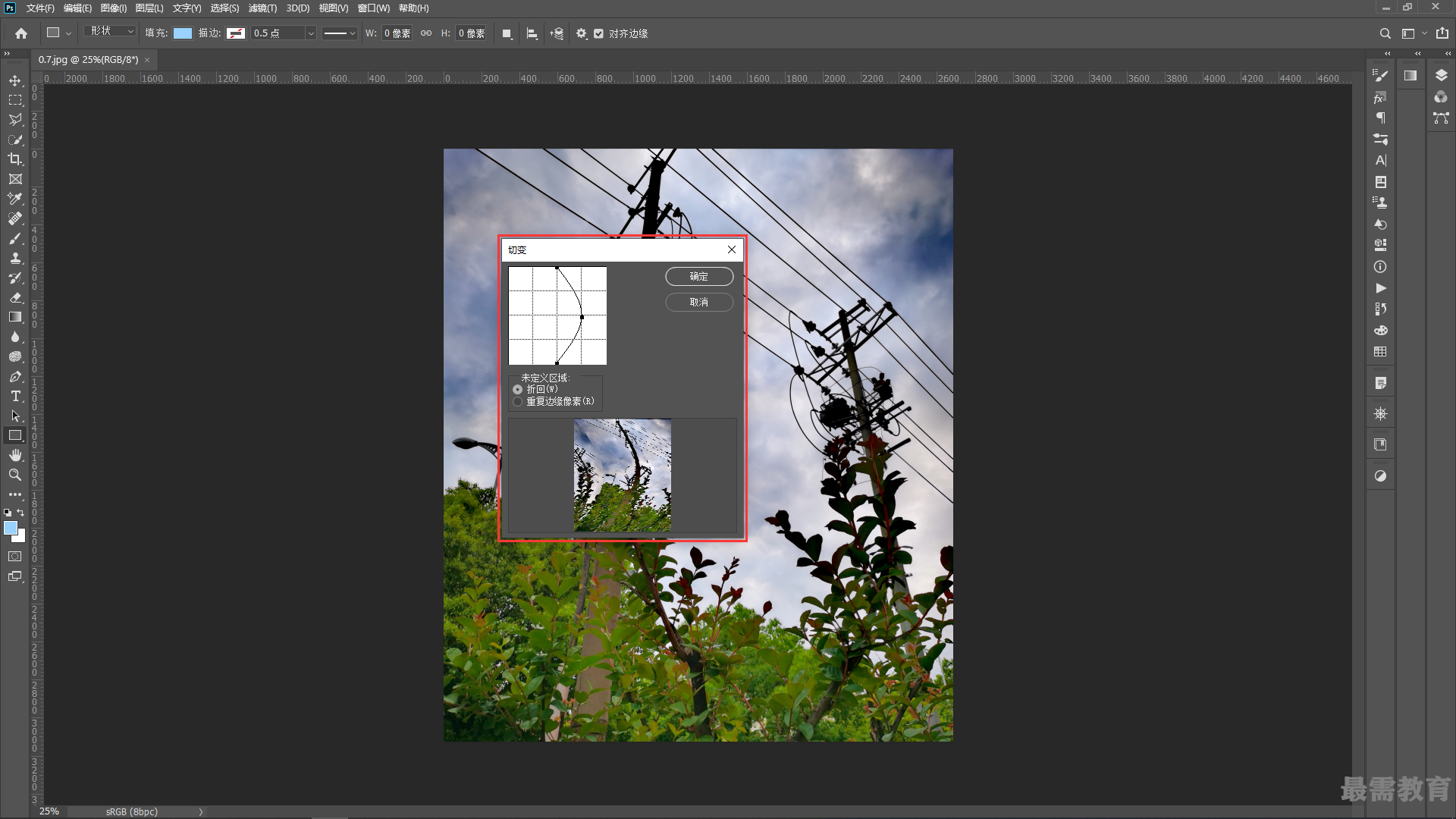Click the Home icon in options bar
This screenshot has height=819, width=1456.
(21, 33)
